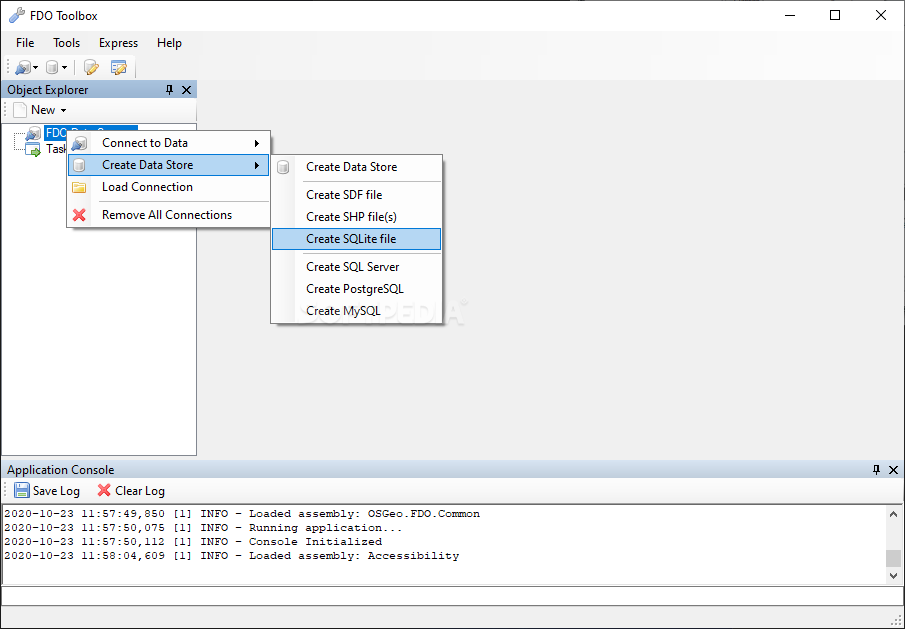Click the Connect to Data plug icon

click(79, 143)
